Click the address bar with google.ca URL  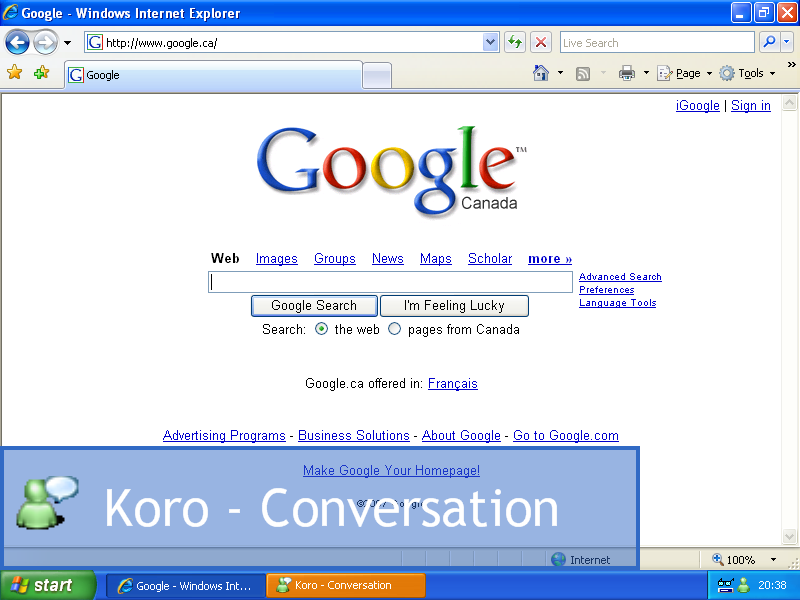284,42
